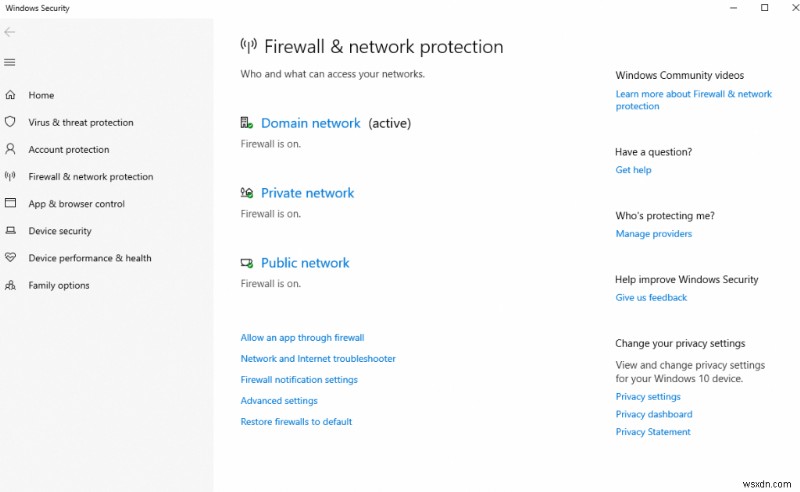Select the Virus & threat protection shield icon

click(10, 122)
